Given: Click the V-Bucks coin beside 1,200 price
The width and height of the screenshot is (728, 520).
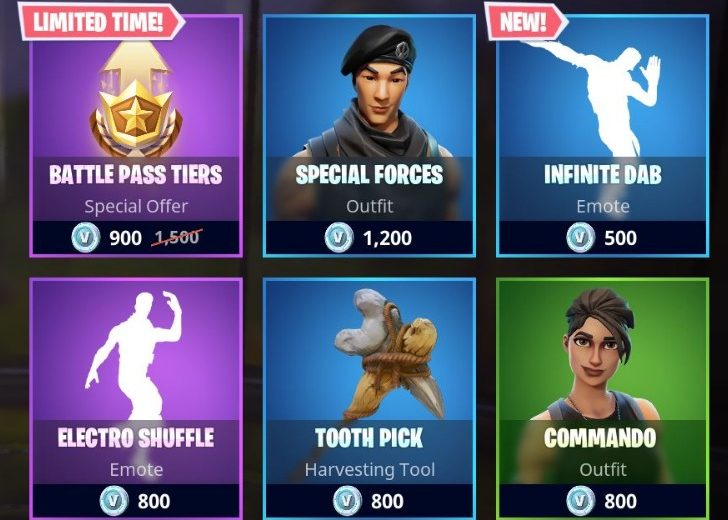Looking at the screenshot, I should pos(339,238).
